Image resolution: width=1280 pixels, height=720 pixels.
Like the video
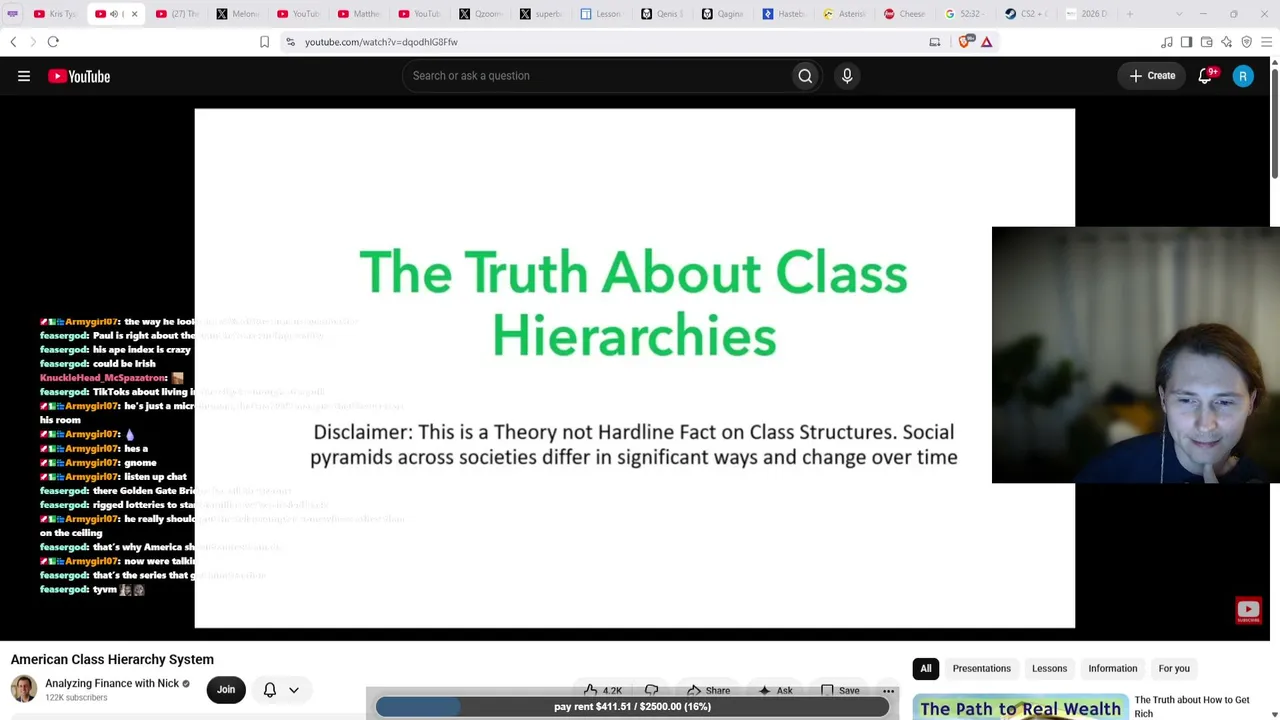pyautogui.click(x=604, y=690)
